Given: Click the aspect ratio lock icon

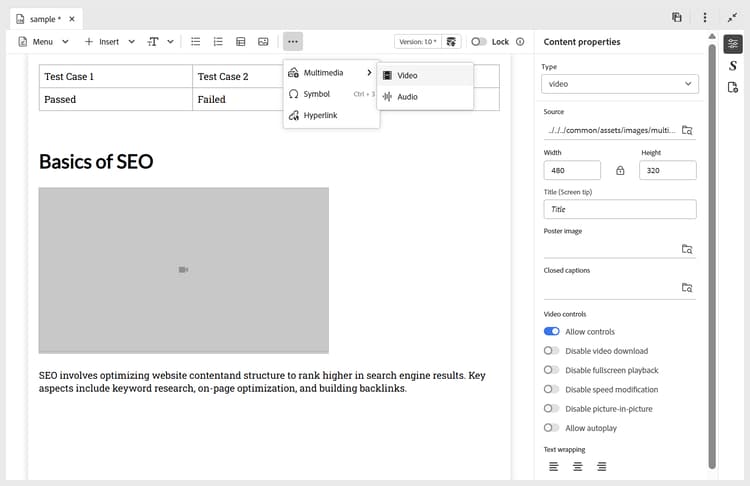Looking at the screenshot, I should (620, 171).
